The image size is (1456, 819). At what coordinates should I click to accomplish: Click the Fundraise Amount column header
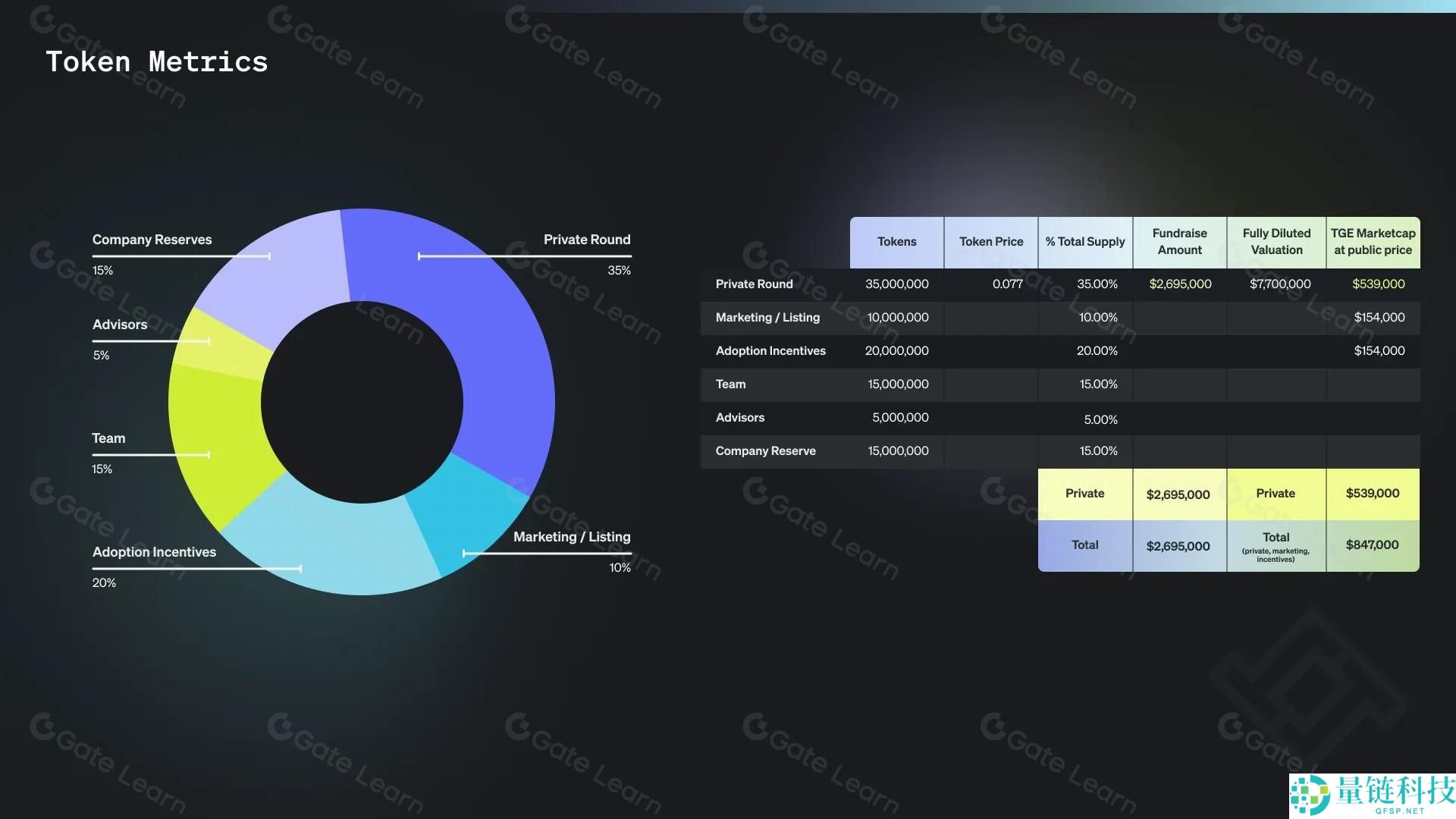coord(1179,242)
